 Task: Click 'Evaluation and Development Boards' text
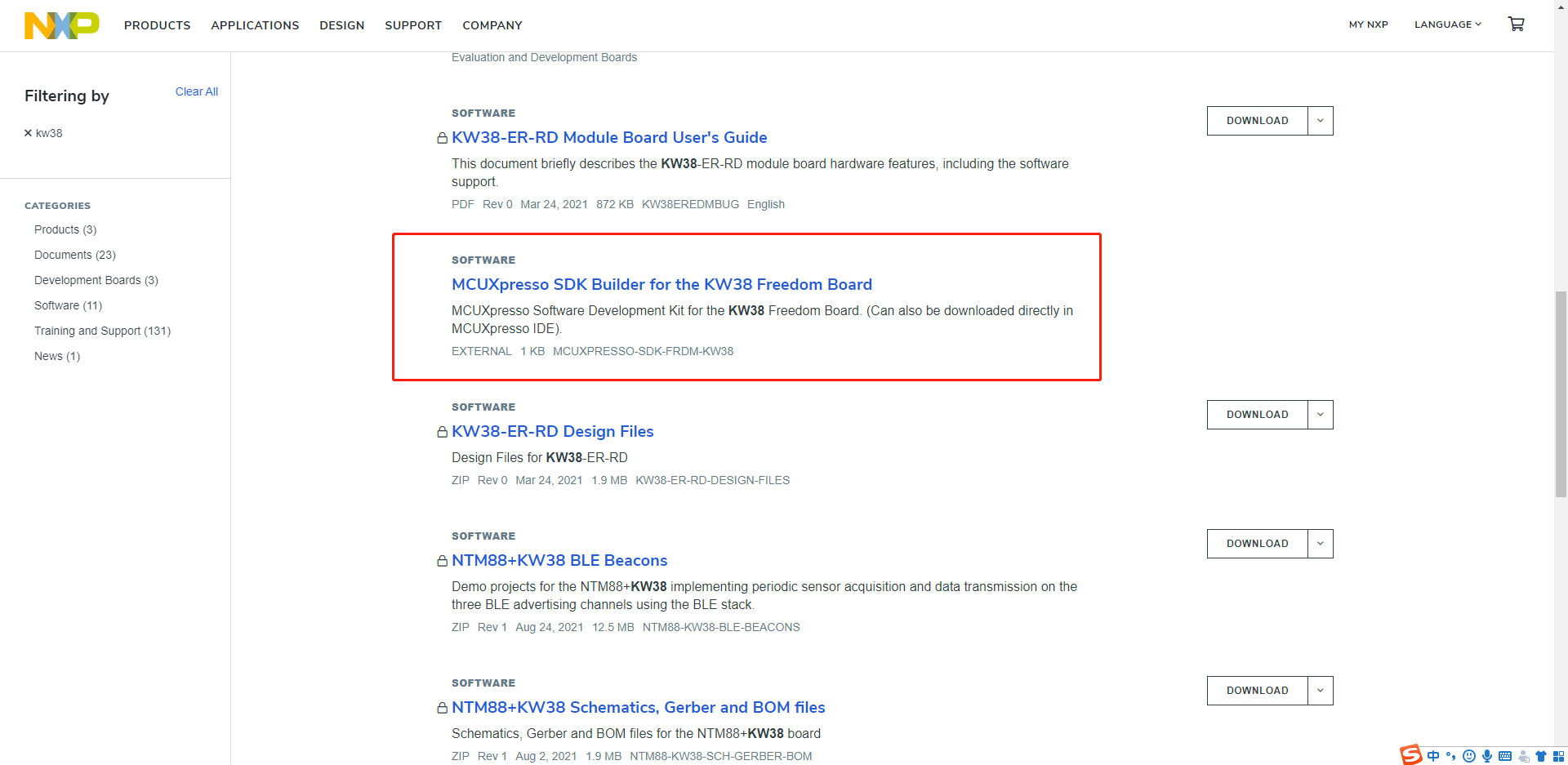pyautogui.click(x=544, y=57)
